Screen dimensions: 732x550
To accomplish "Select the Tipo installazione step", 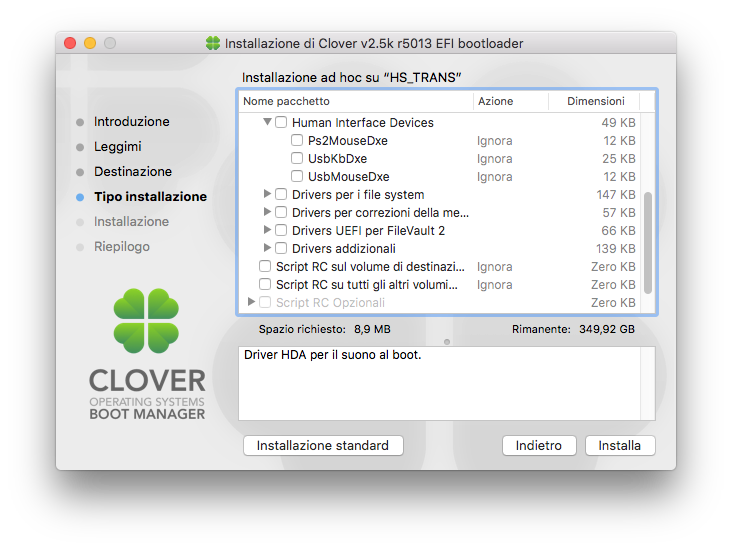I will pyautogui.click(x=150, y=197).
